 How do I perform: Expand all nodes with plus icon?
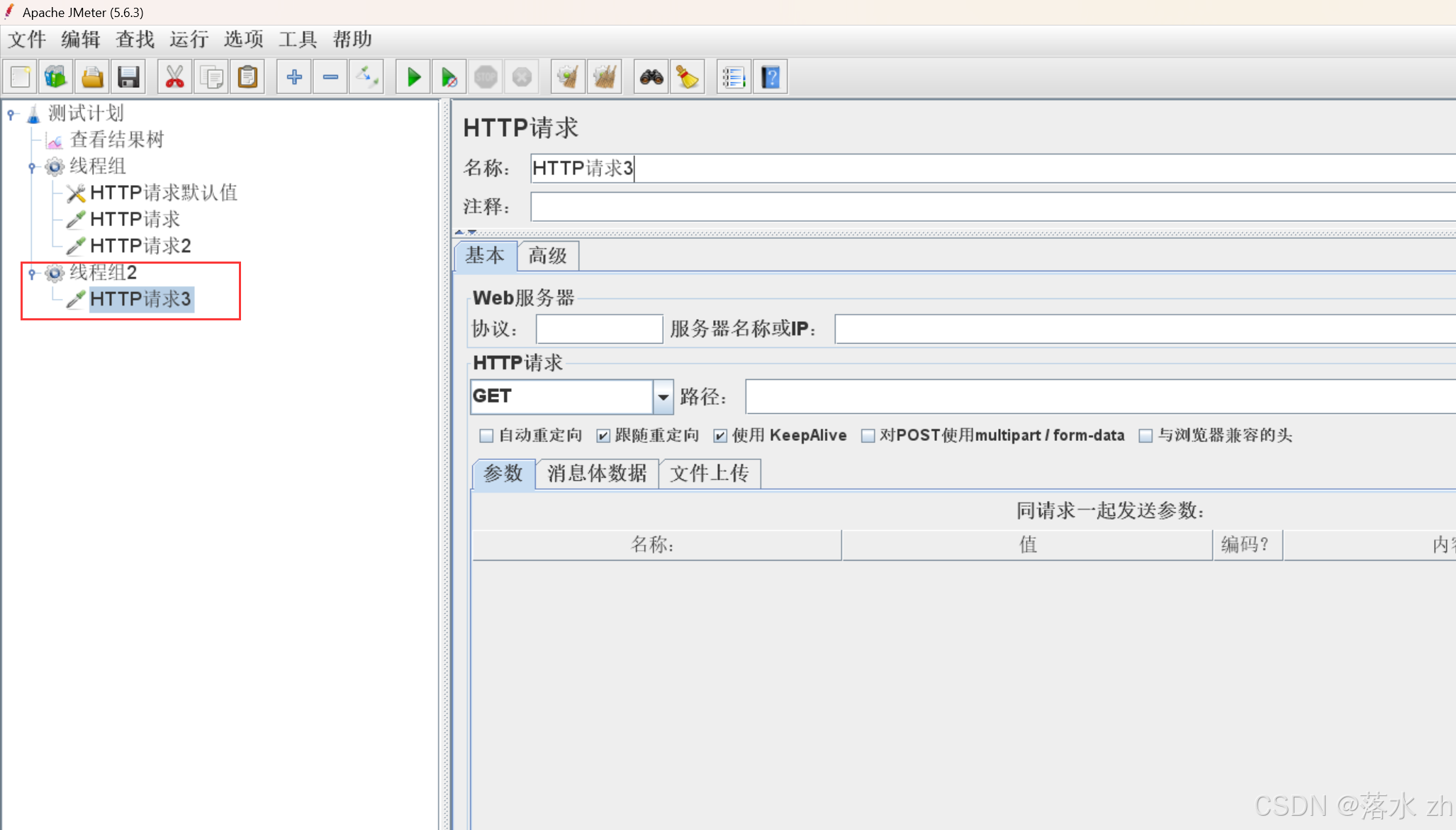click(294, 77)
